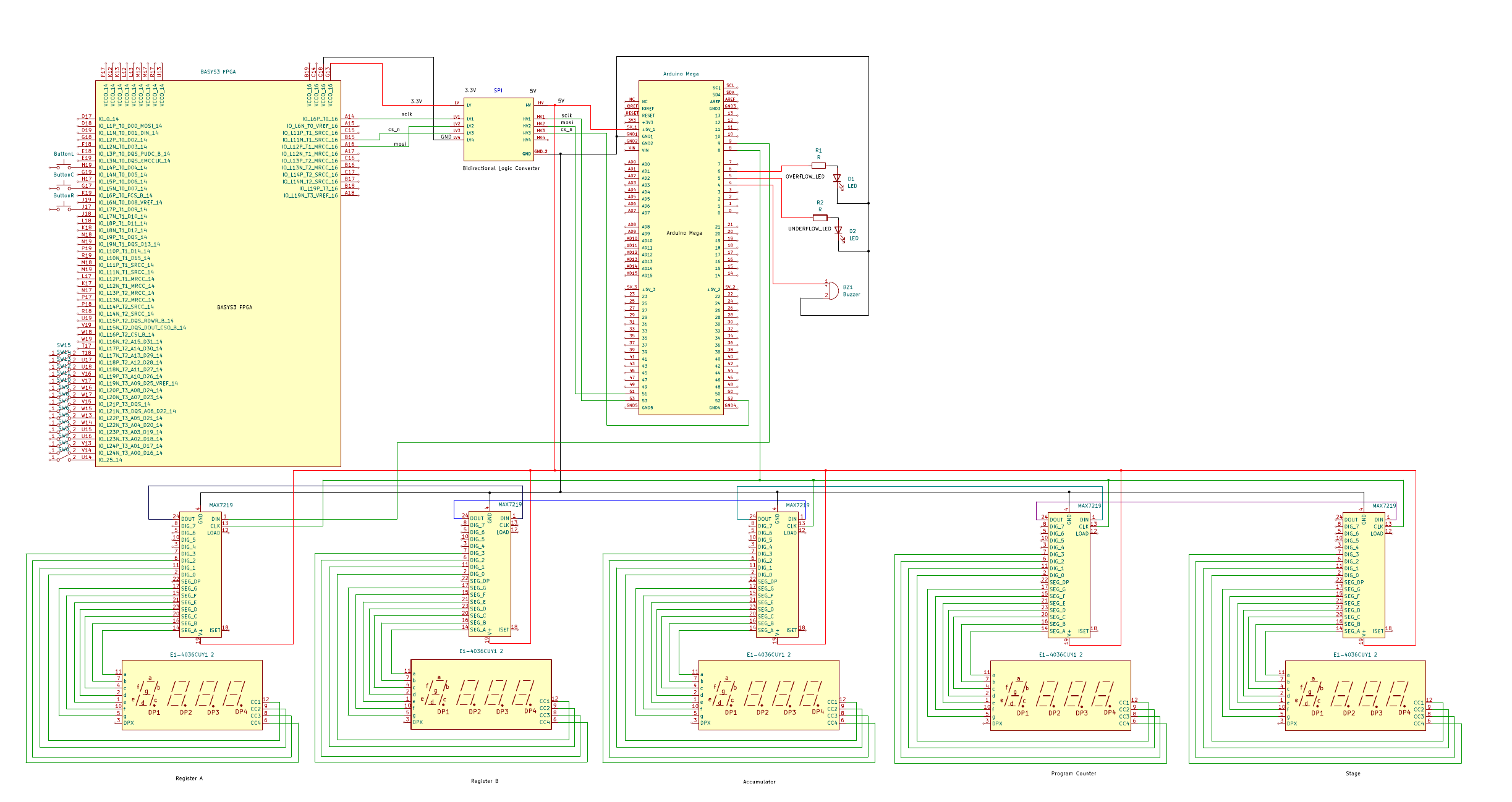Select the R1 resistor symbol
Image resolution: width=1512 pixels, height=802 pixels.
[818, 166]
